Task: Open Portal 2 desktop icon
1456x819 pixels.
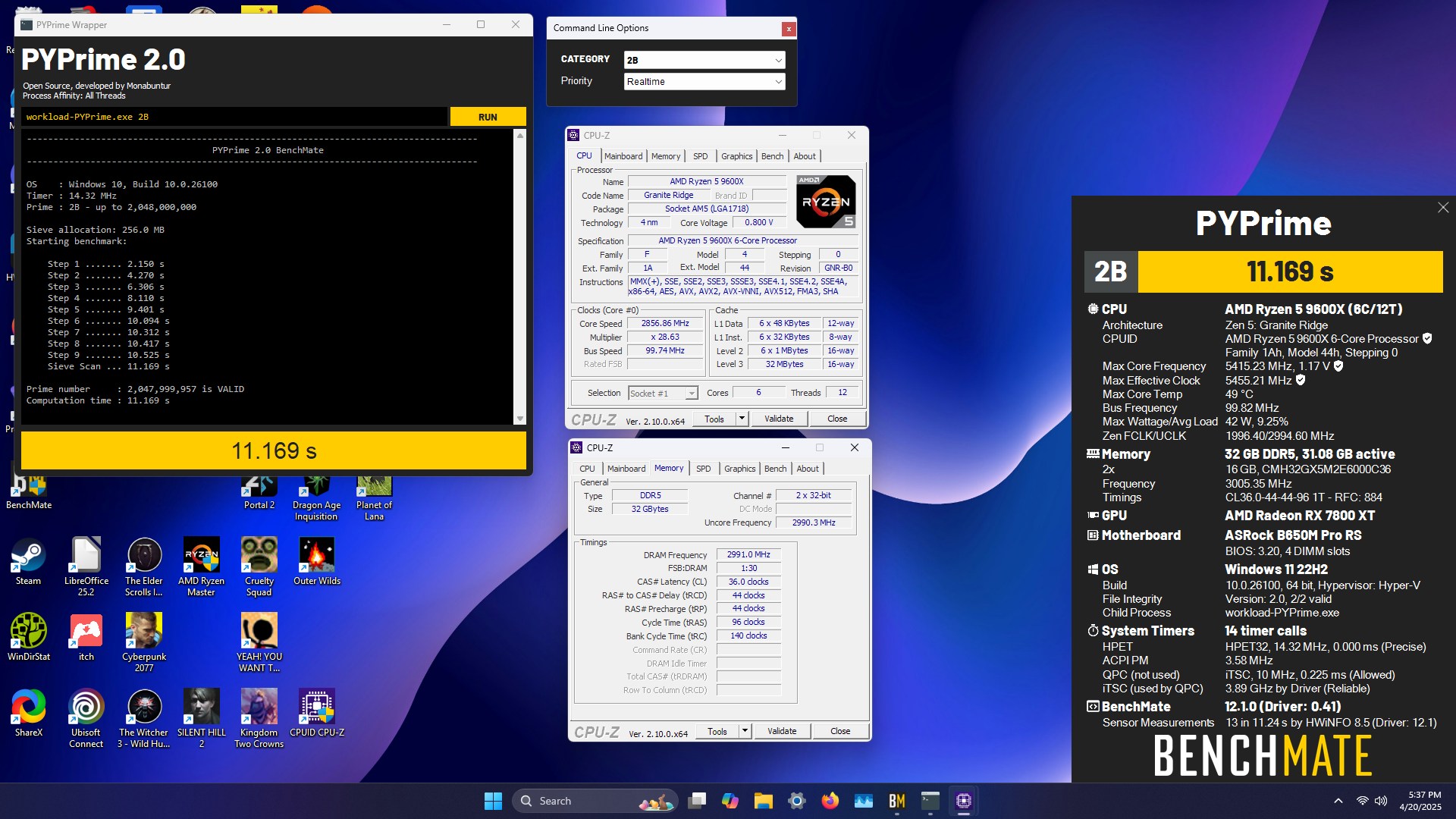Action: (x=259, y=493)
